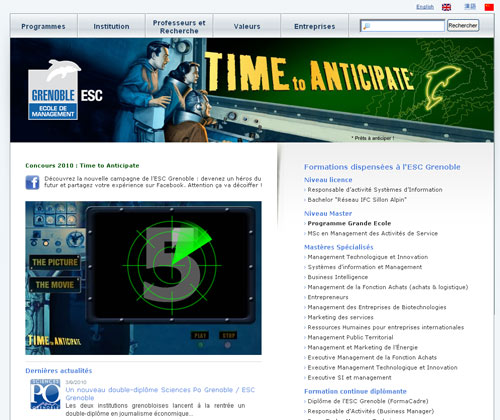This screenshot has height=420, width=500.
Task: Open Management Technologique et Innovation link
Action: [x=368, y=257]
